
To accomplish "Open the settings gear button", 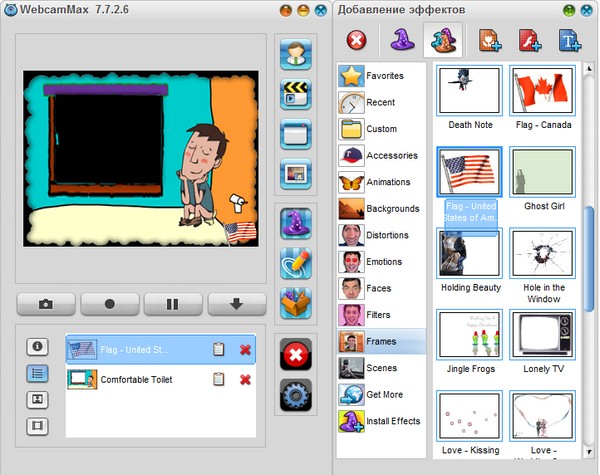I will point(296,395).
